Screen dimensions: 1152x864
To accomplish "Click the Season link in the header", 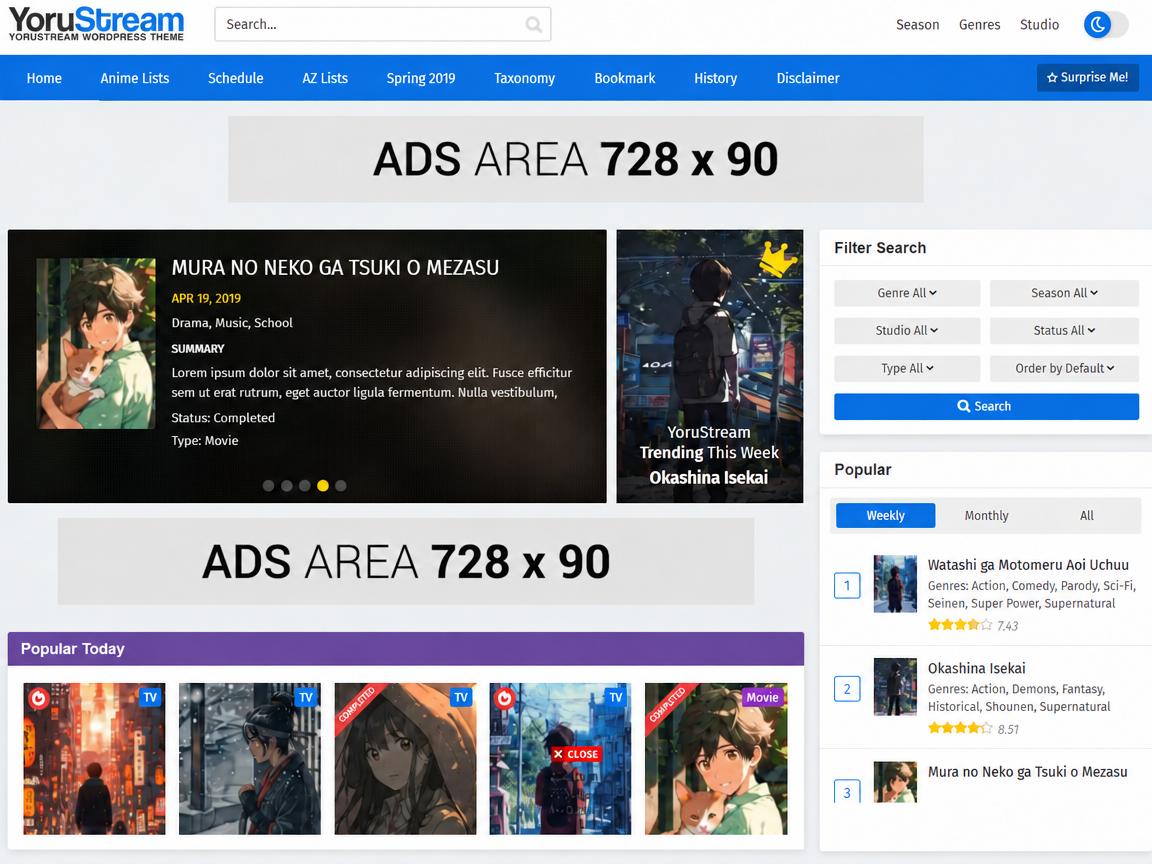I will click(x=918, y=25).
